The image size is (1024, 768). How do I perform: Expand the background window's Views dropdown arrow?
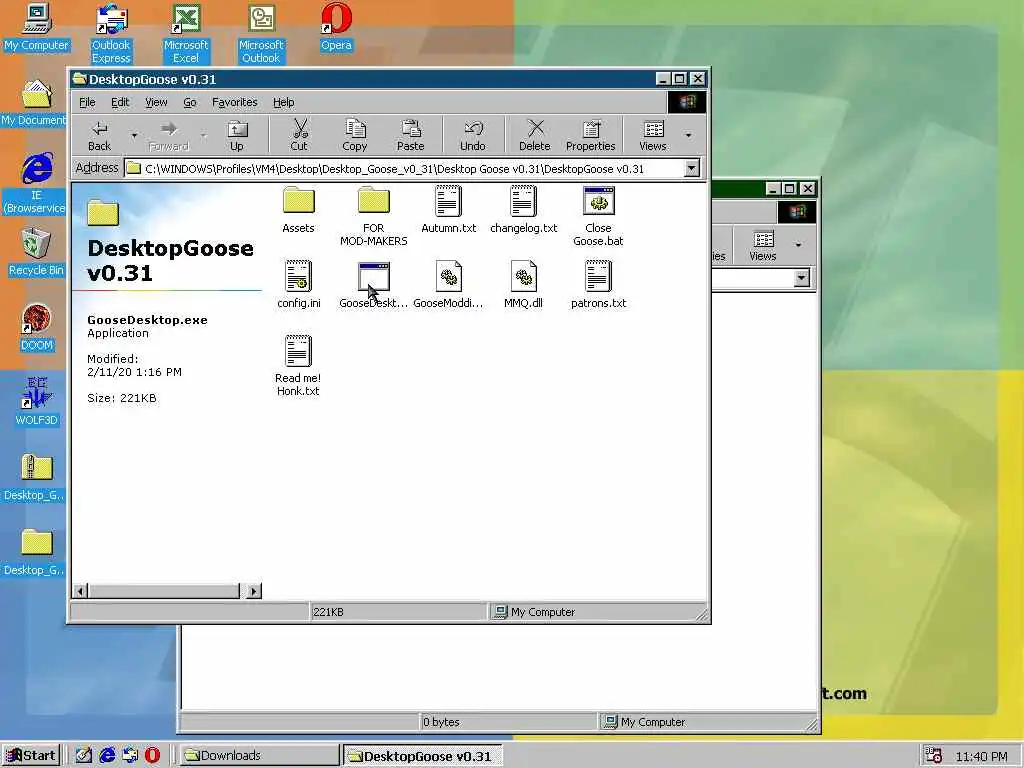point(798,246)
